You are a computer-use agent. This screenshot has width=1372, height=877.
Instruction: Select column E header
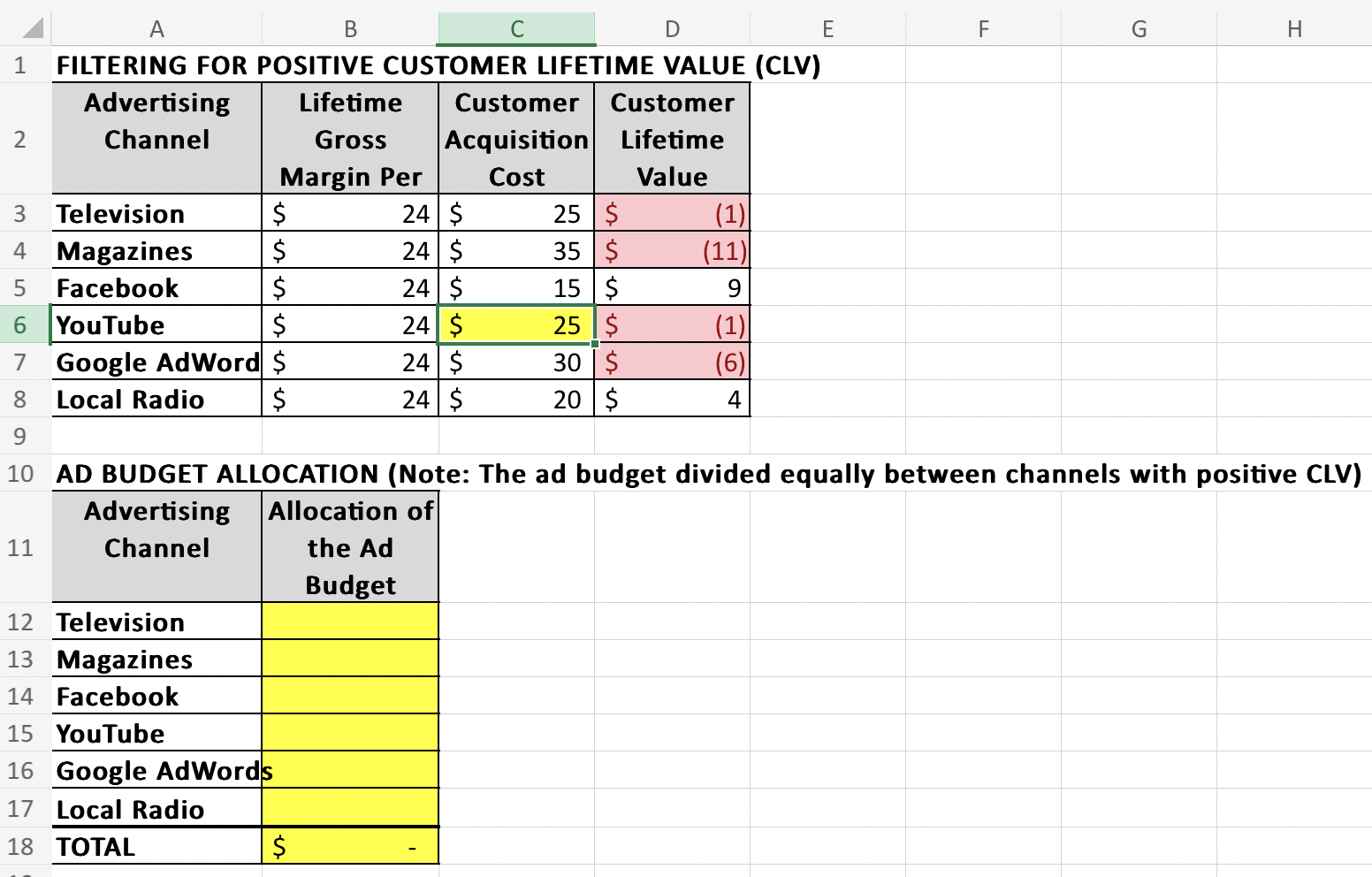(827, 29)
